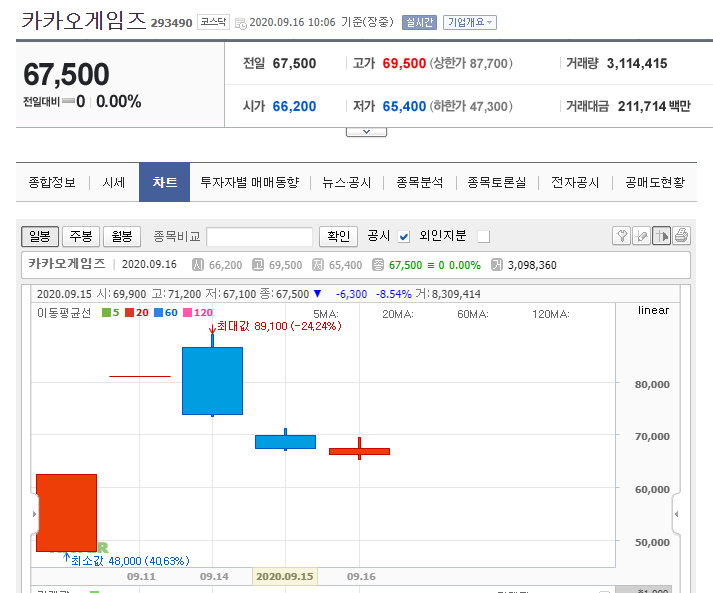
Task: Open the 전자공시 tab
Action: [x=575, y=182]
